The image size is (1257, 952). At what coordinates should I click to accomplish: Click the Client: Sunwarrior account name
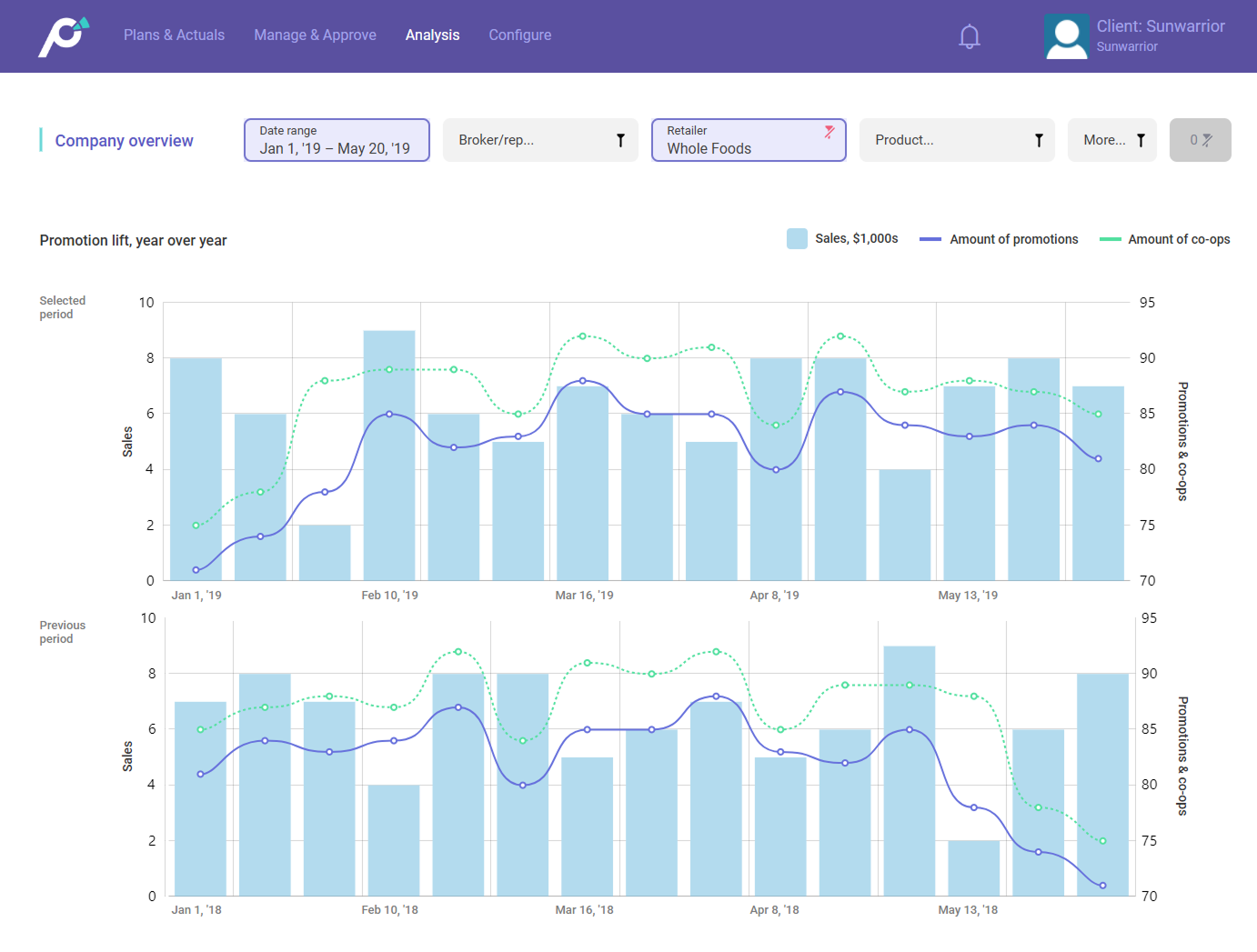(x=1160, y=26)
